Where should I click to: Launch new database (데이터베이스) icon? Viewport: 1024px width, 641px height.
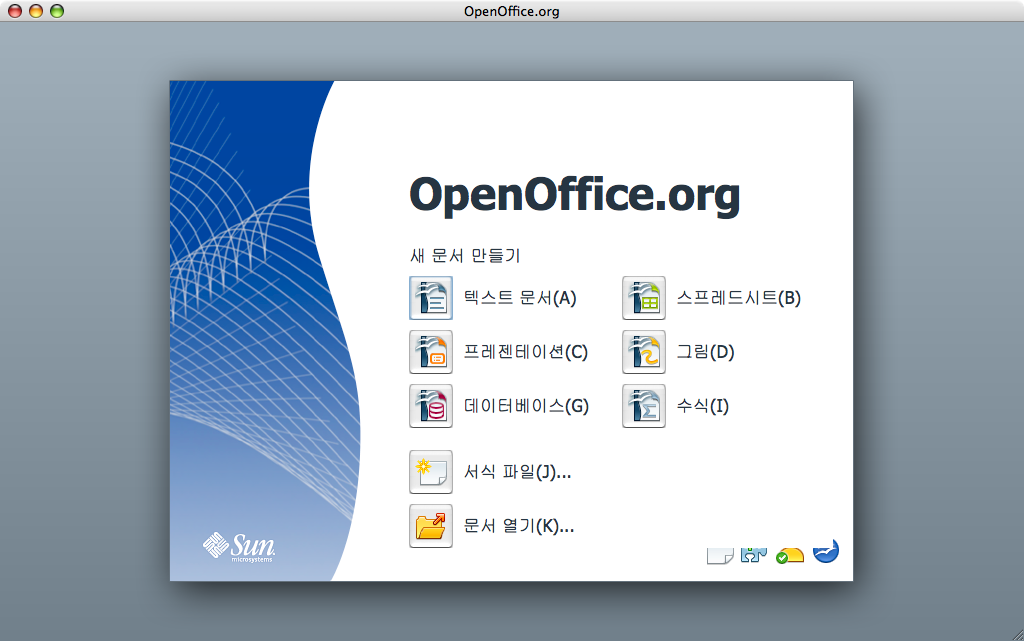pos(431,406)
